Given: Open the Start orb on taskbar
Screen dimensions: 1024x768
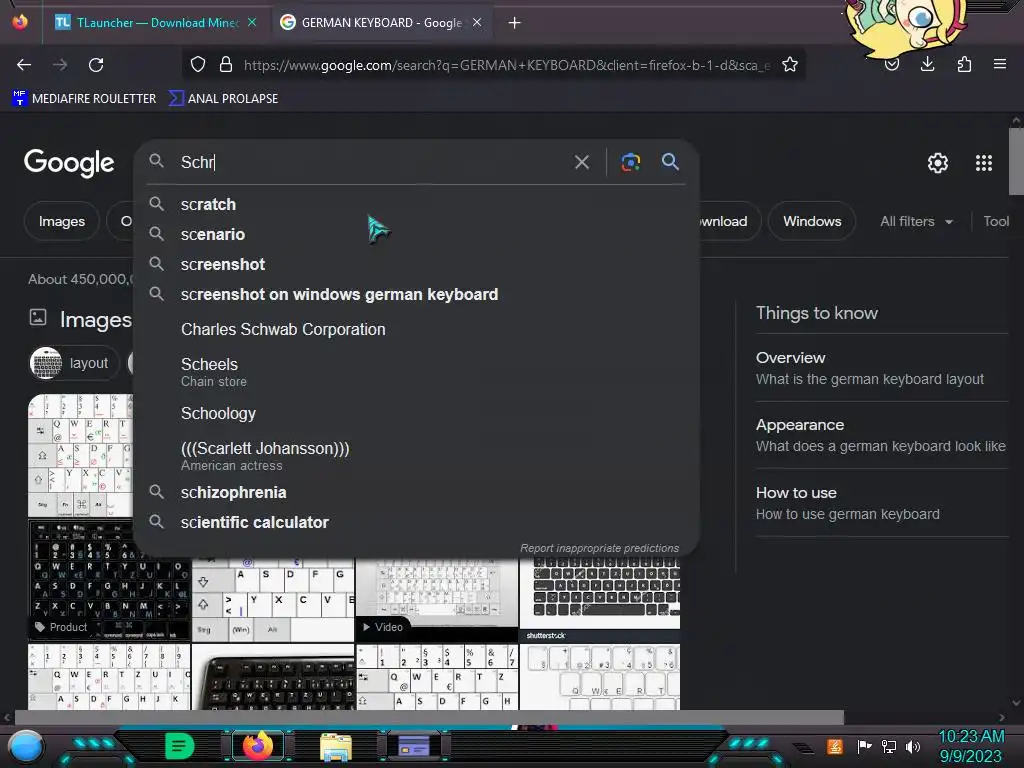Looking at the screenshot, I should pos(26,746).
